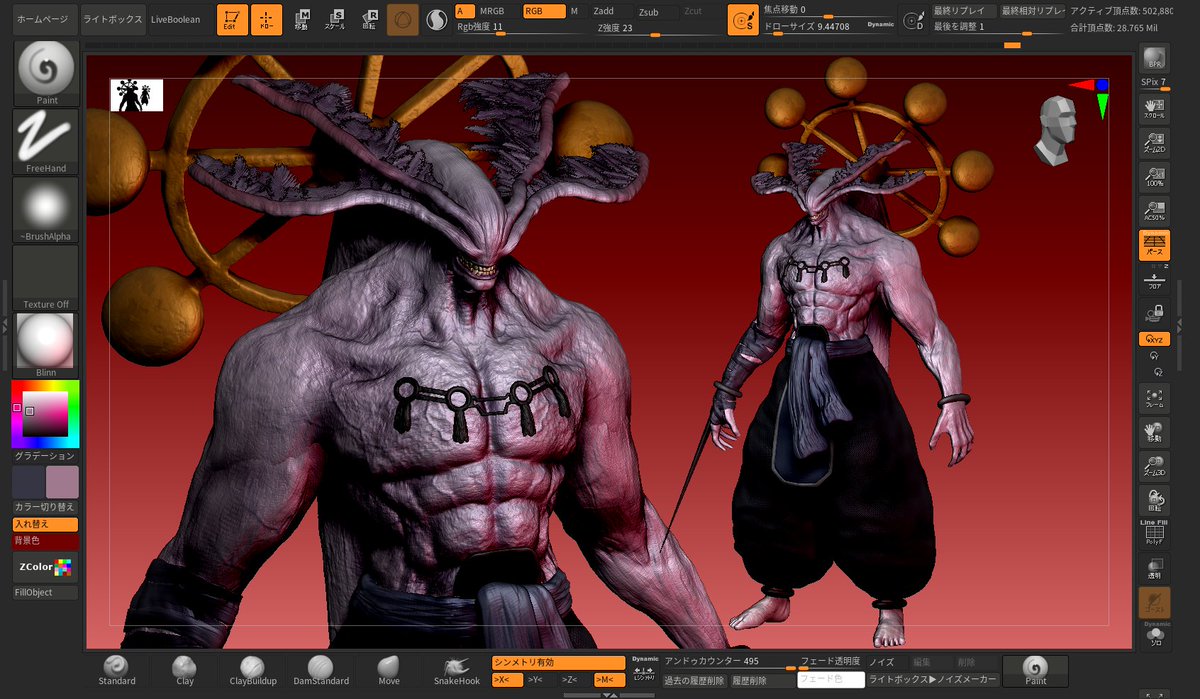This screenshot has height=699, width=1200.
Task: Open the BrushAlpha alpha selector
Action: pos(47,209)
